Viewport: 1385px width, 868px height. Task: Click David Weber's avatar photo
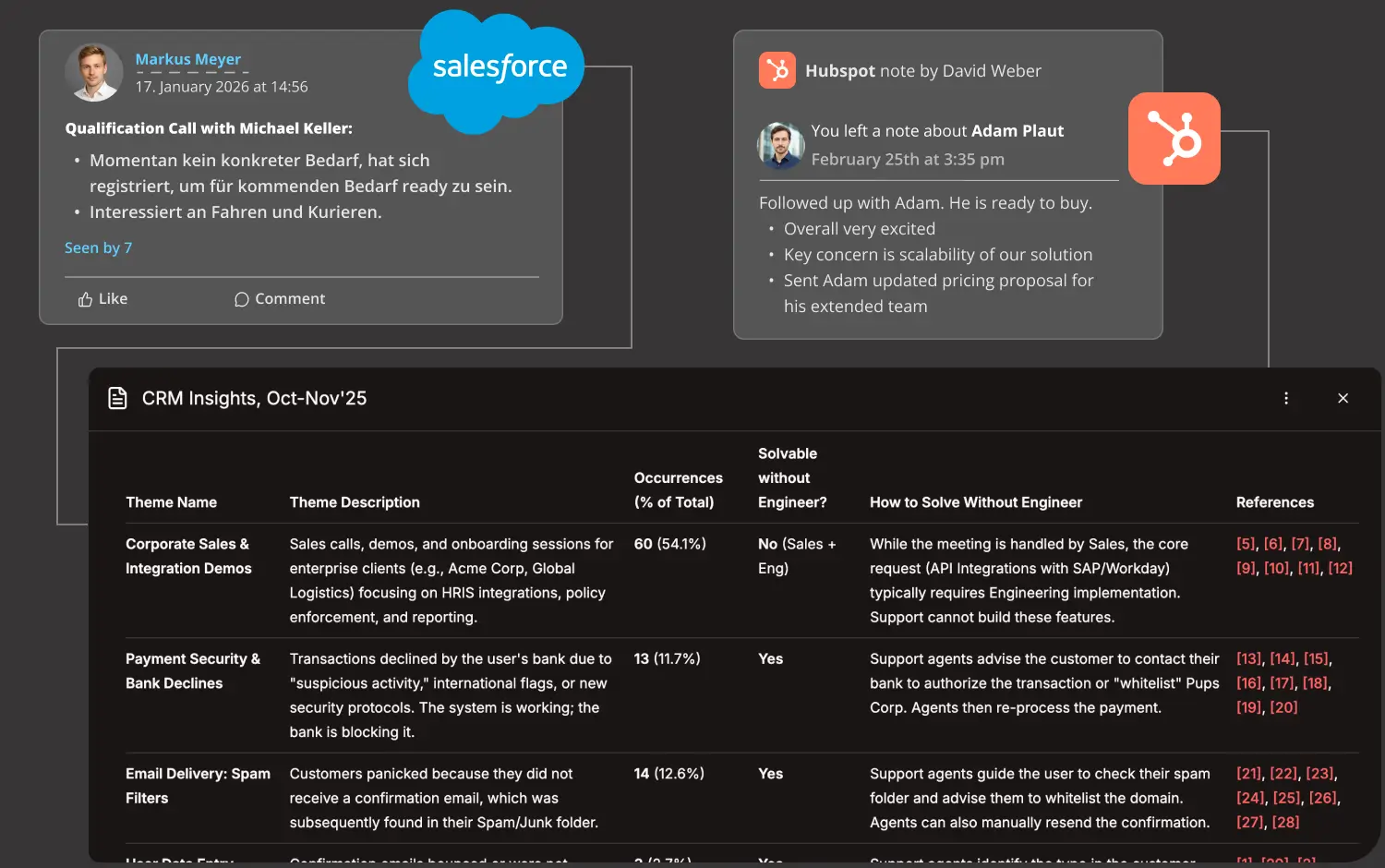[x=780, y=145]
